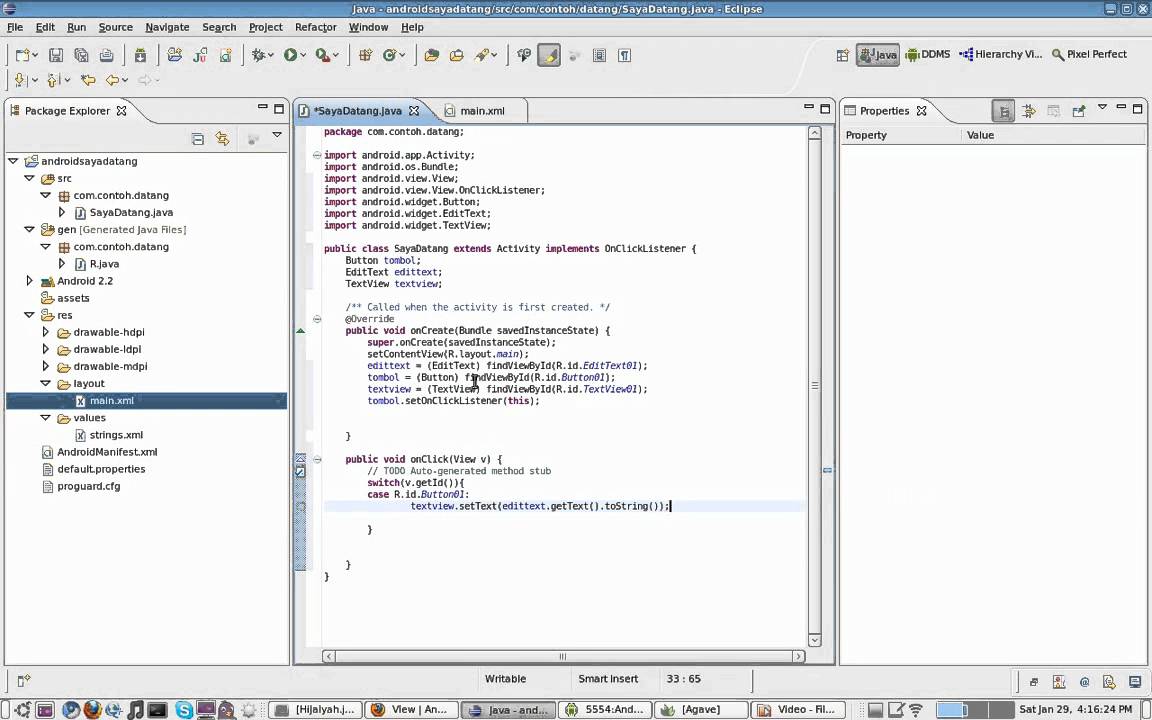This screenshot has width=1152, height=720.
Task: Click the Save All icon
Action: pos(82,55)
